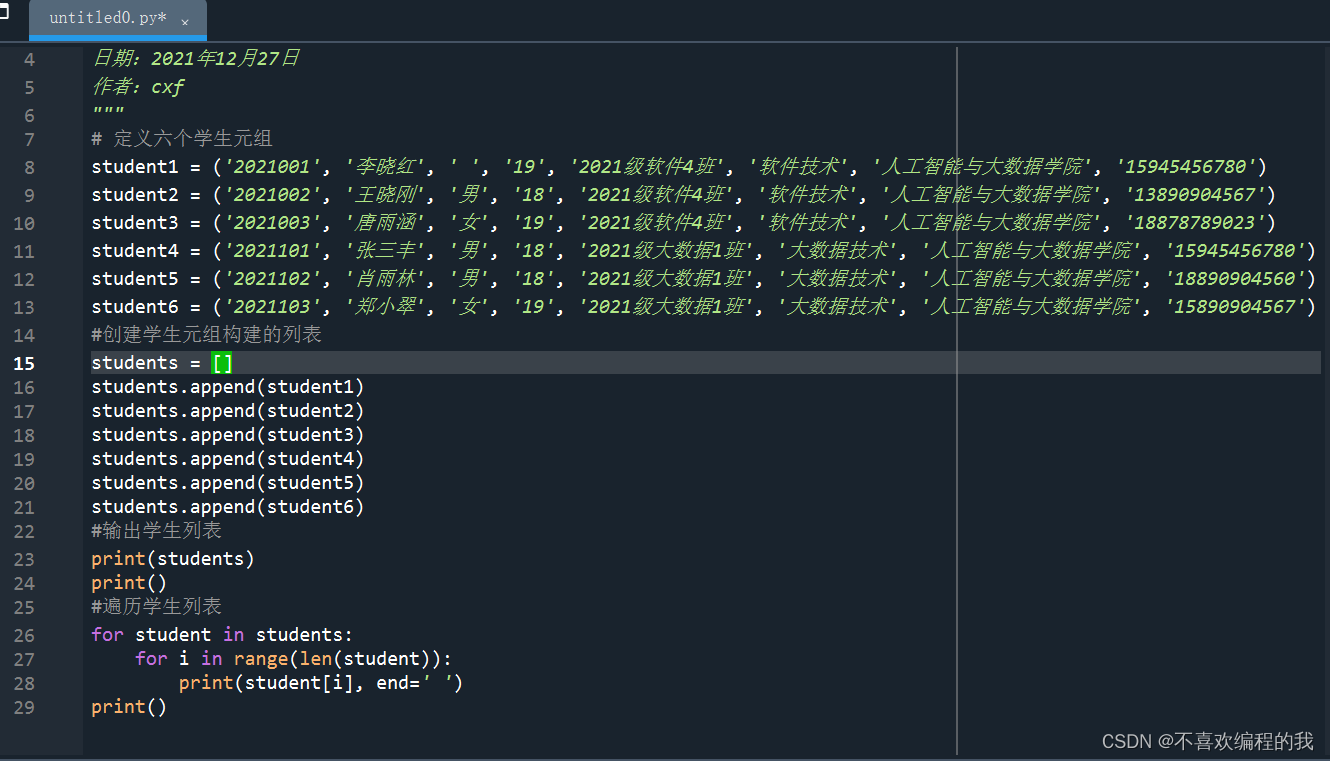Click the print(students) statement
The height and width of the screenshot is (761, 1330).
tap(173, 558)
